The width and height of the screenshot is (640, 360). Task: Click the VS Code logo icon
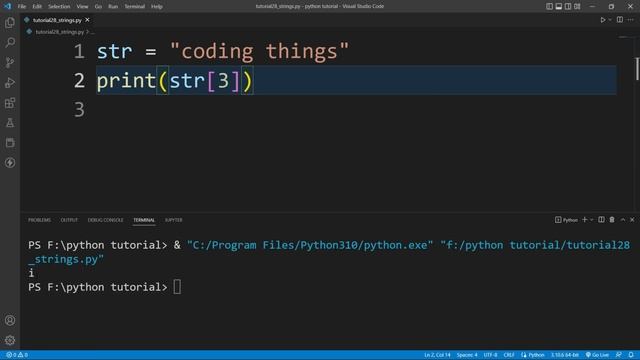click(7, 6)
